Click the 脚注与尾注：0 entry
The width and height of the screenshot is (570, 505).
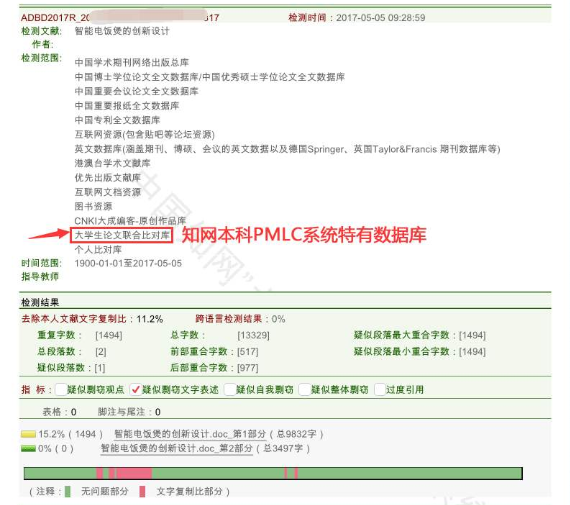(x=129, y=412)
